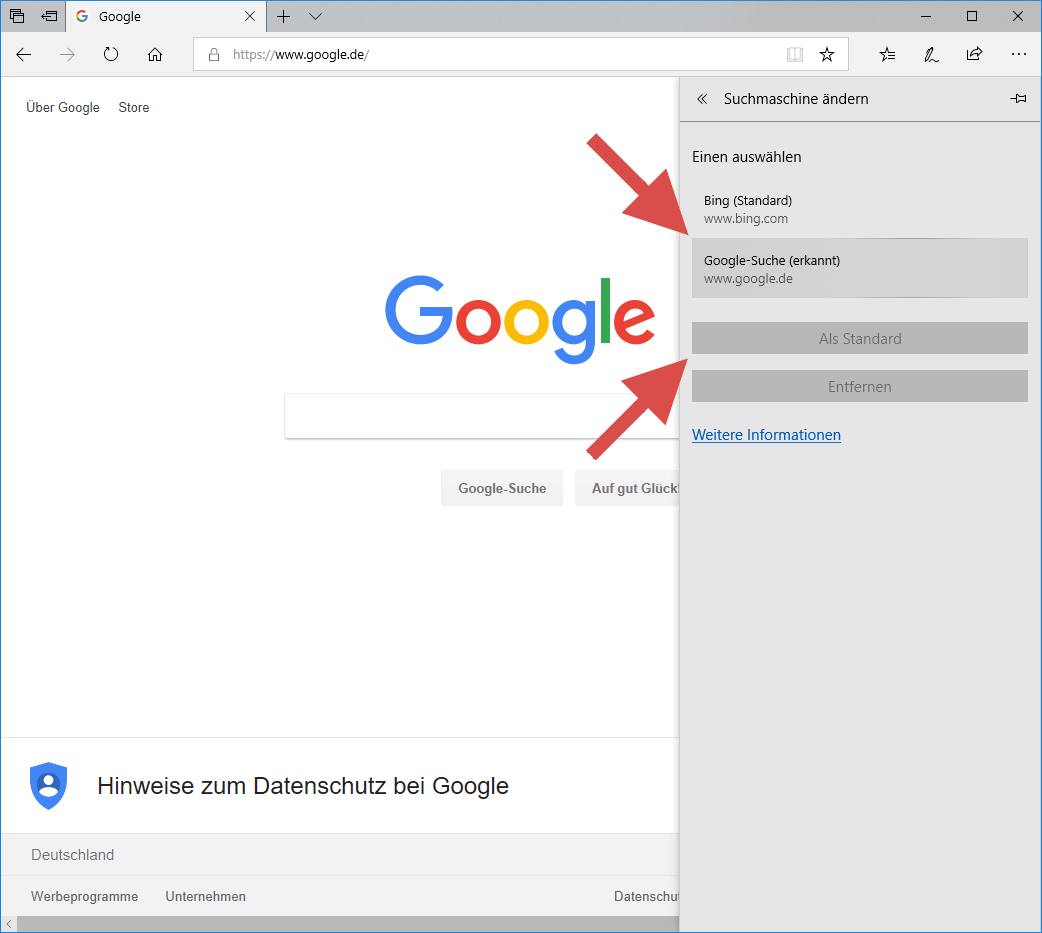1042x933 pixels.
Task: Open the Über Google link
Action: point(63,108)
